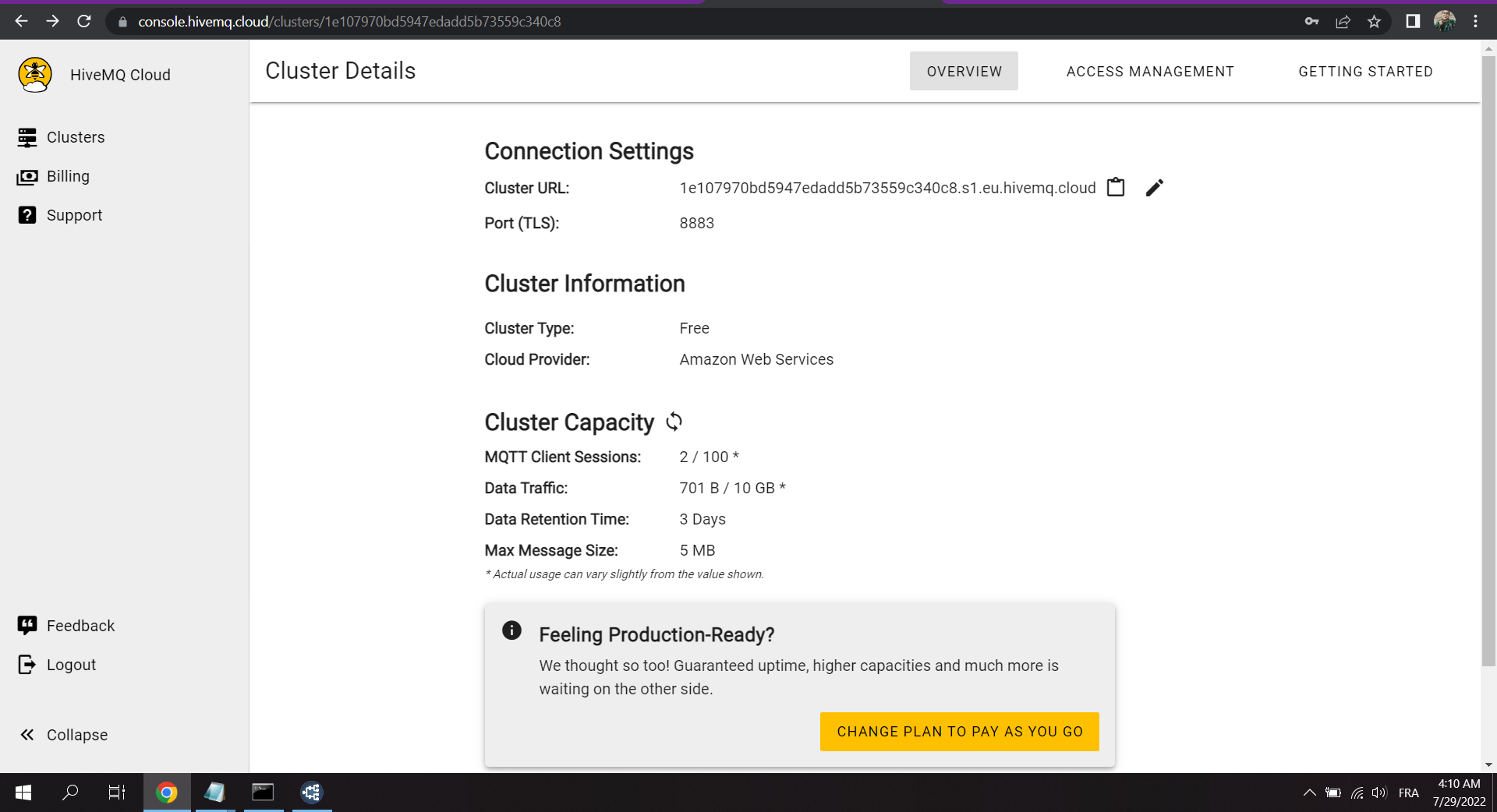
Task: Select the Free cluster type value
Action: (694, 328)
